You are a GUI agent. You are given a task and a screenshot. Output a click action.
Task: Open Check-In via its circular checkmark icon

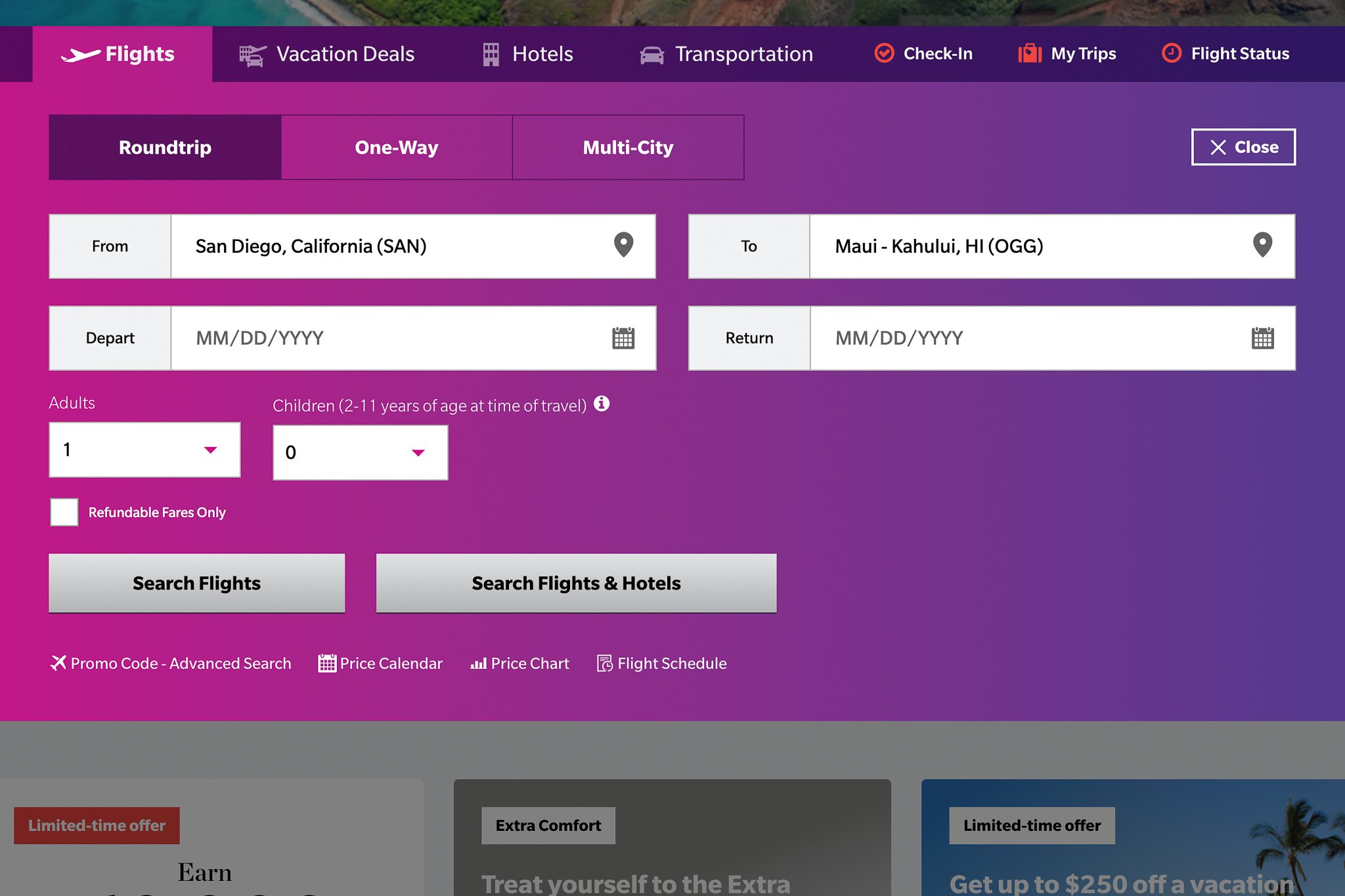[885, 53]
